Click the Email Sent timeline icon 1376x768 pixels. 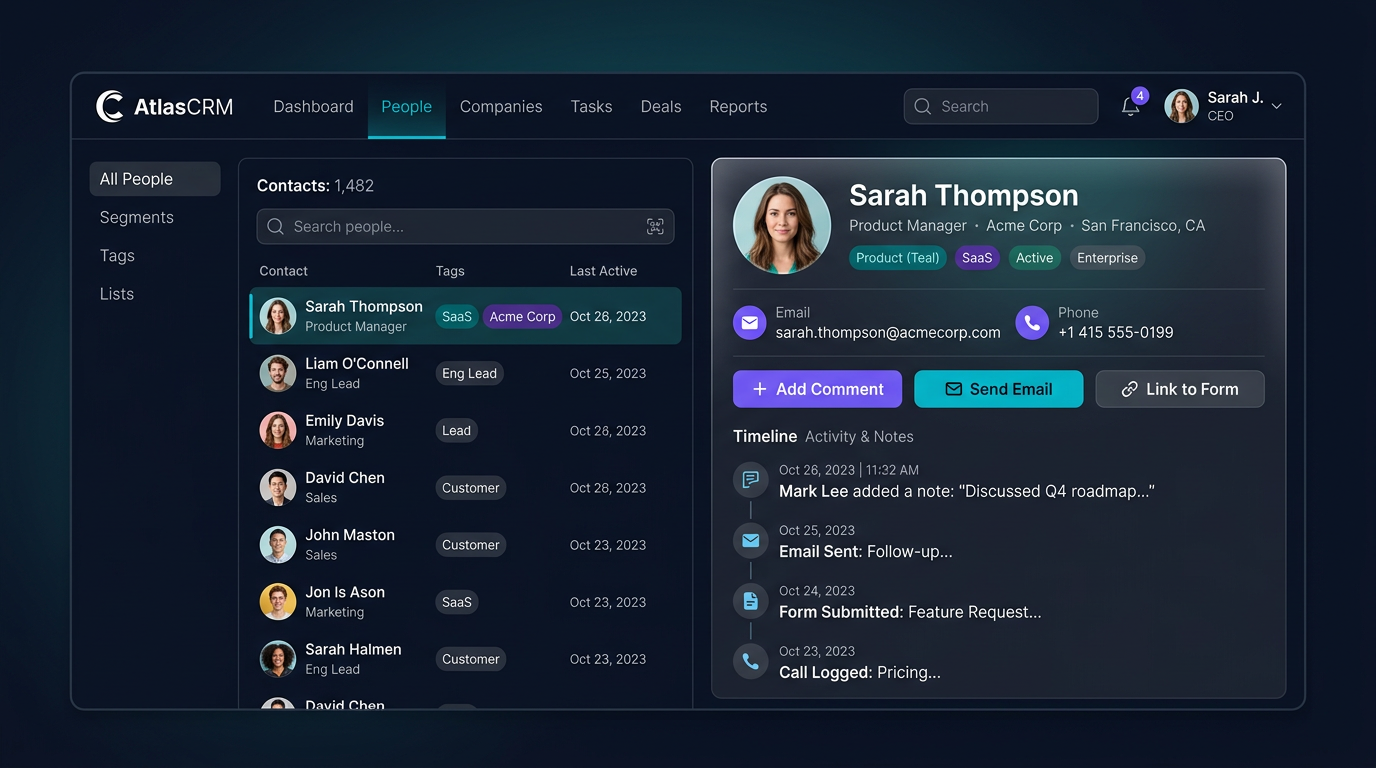coord(750,541)
